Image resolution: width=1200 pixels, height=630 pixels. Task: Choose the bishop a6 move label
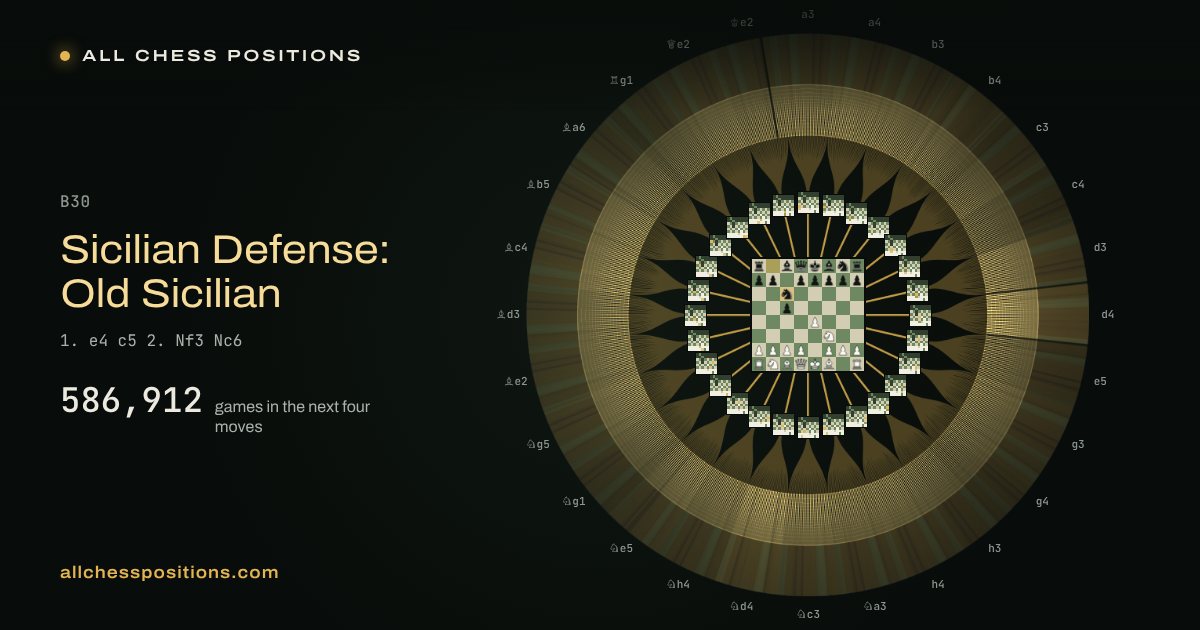point(574,127)
